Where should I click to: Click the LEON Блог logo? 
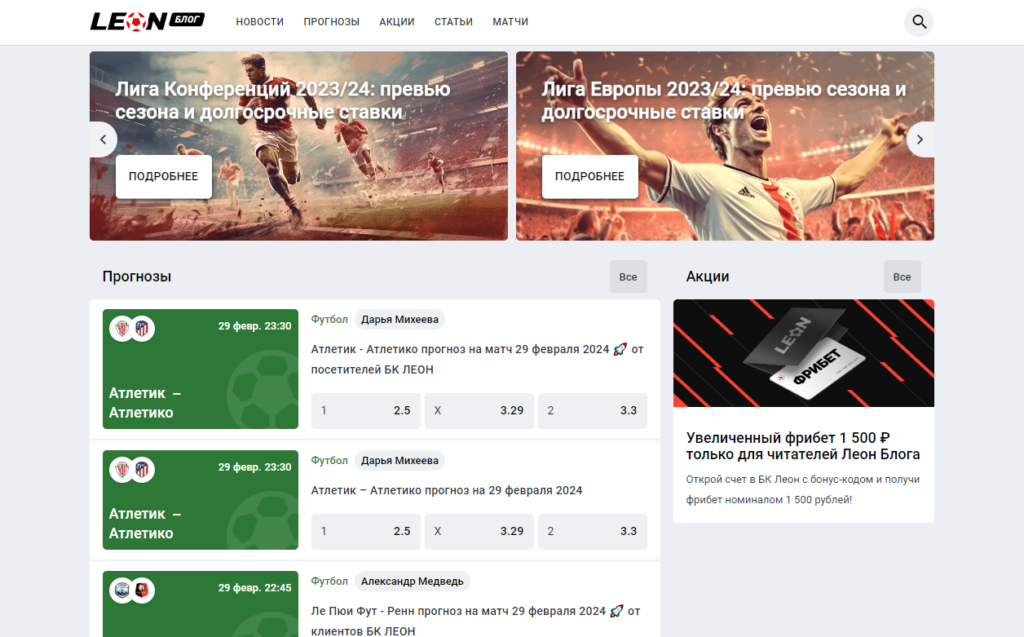pos(147,22)
